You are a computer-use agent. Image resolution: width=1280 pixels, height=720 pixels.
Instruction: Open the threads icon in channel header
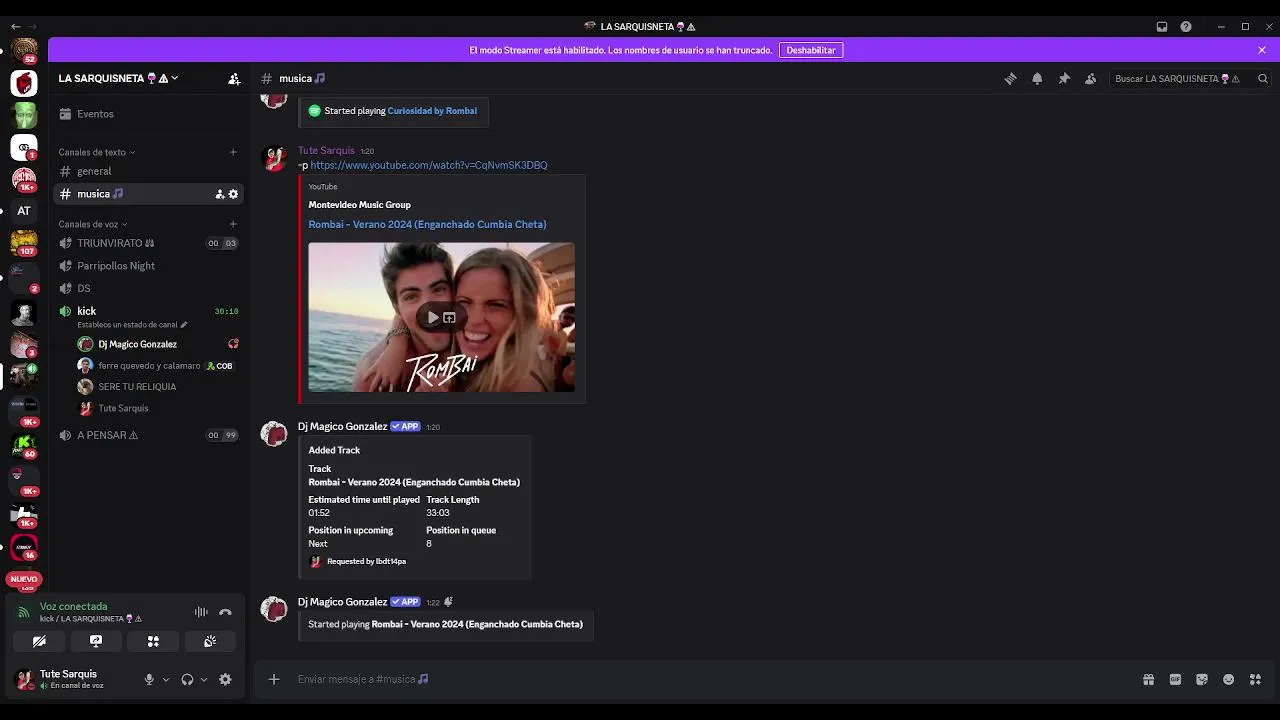(x=1010, y=79)
